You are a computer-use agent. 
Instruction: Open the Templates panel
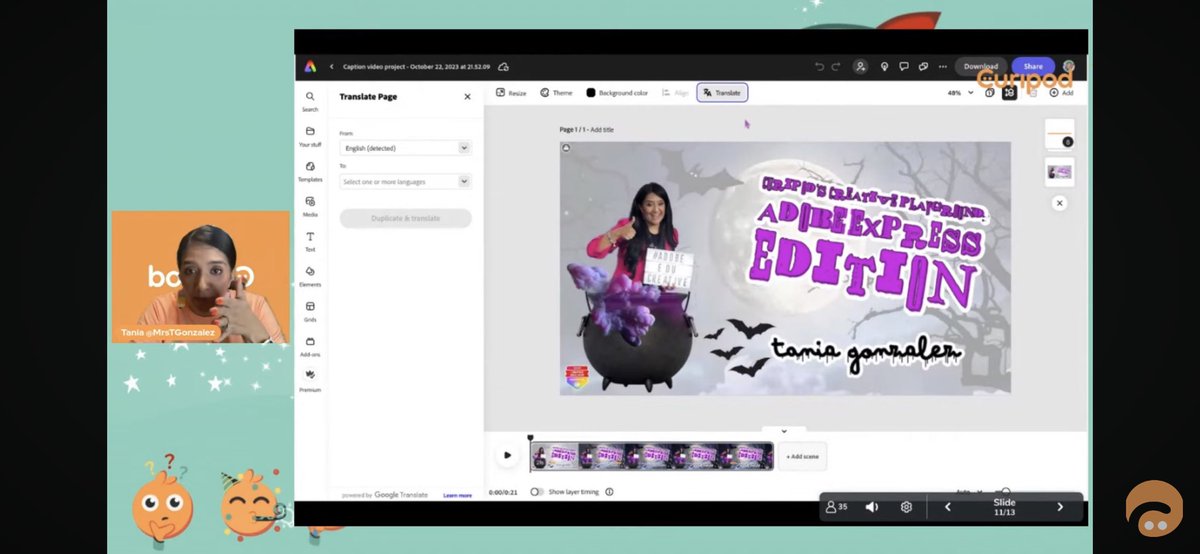(310, 171)
